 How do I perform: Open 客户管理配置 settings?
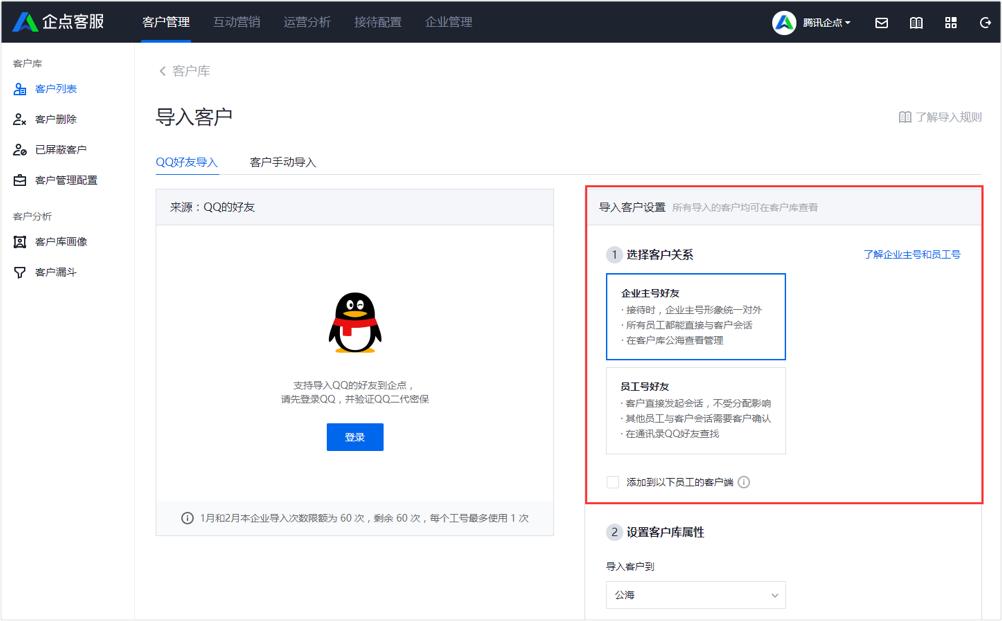click(x=63, y=180)
